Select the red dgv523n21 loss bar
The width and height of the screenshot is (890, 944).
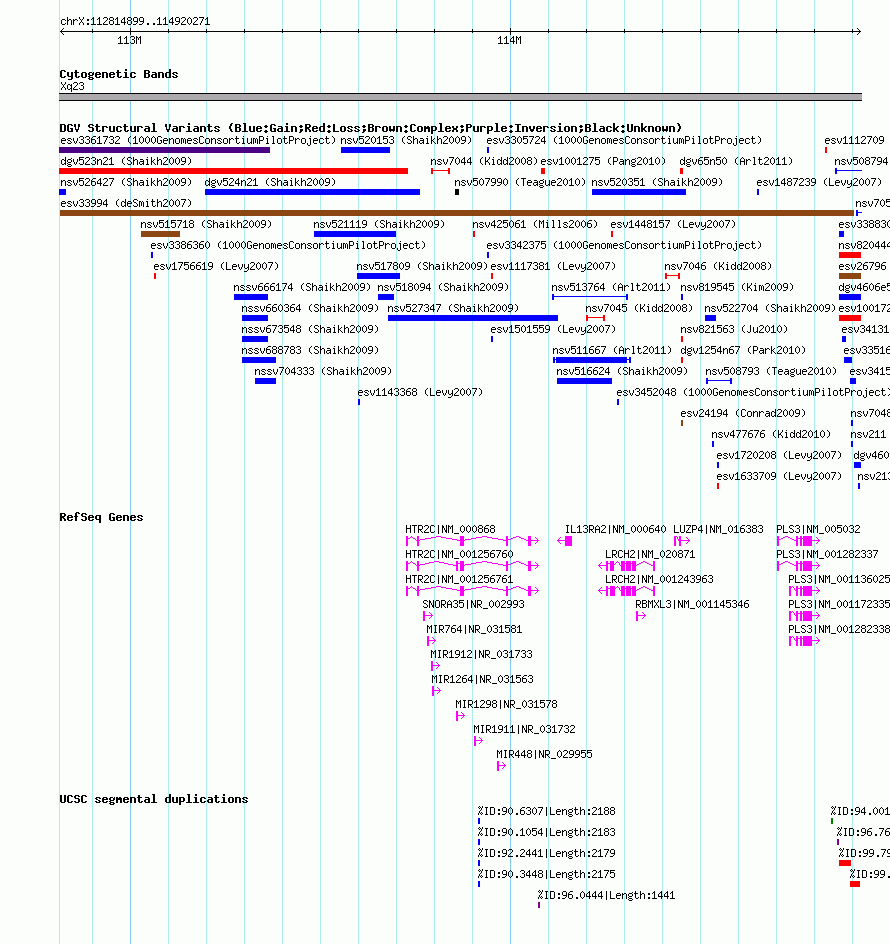click(x=234, y=171)
